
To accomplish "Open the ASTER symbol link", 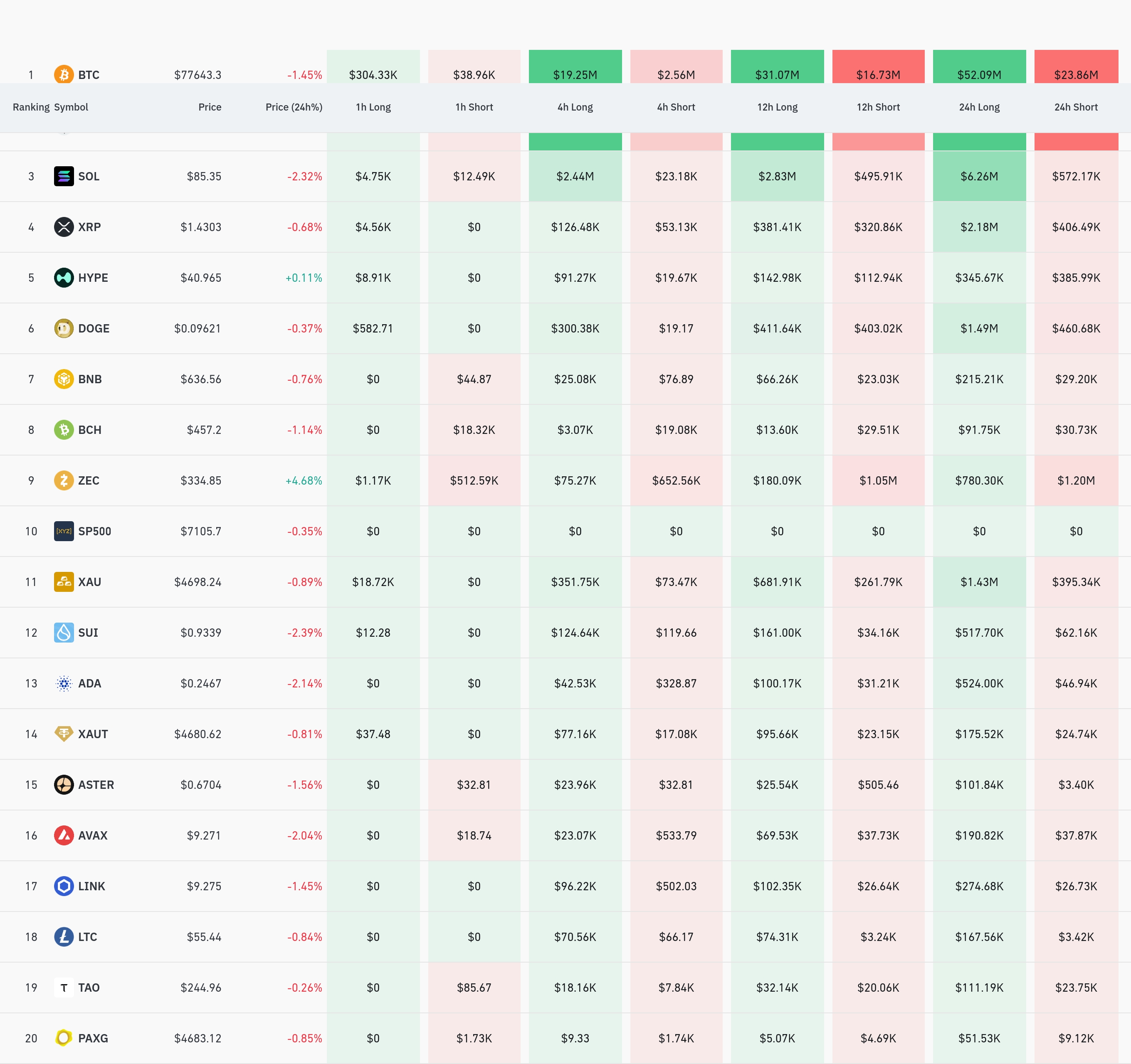I will pyautogui.click(x=96, y=785).
